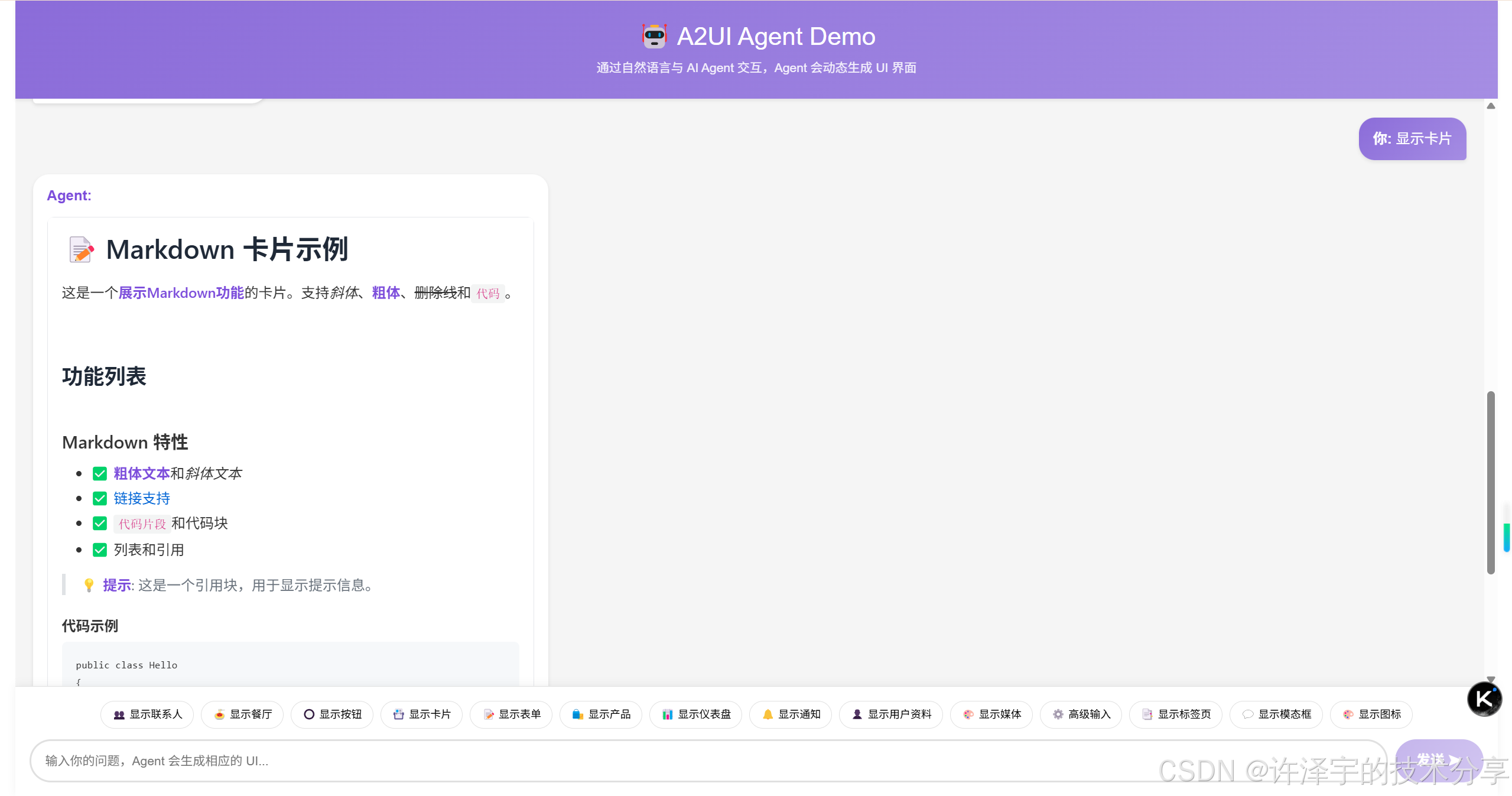Toggle the 链接支持 green checkbox
Image resolution: width=1512 pixels, height=796 pixels.
(100, 498)
